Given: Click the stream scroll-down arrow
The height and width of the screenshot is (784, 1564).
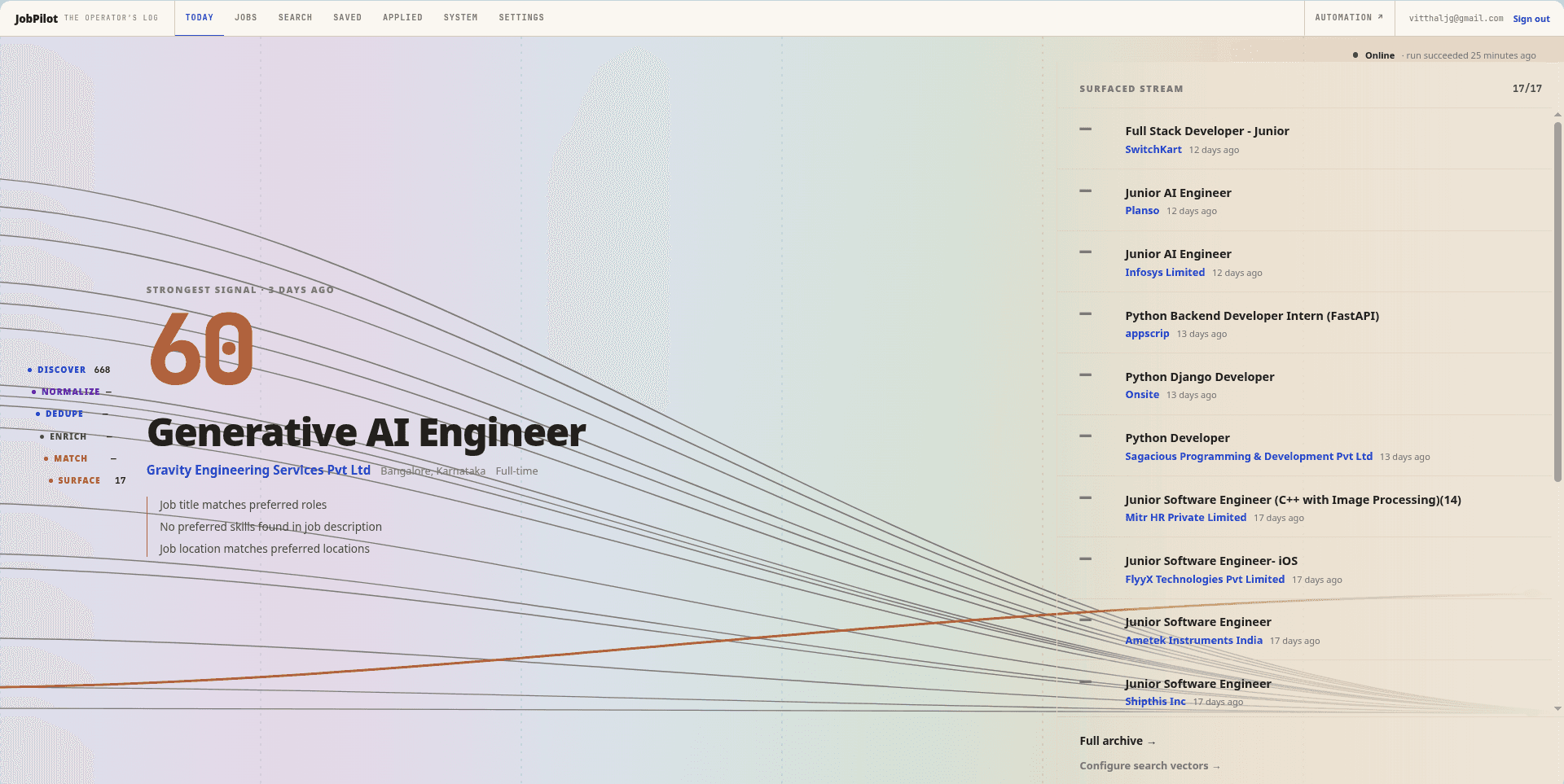Looking at the screenshot, I should point(1557,709).
